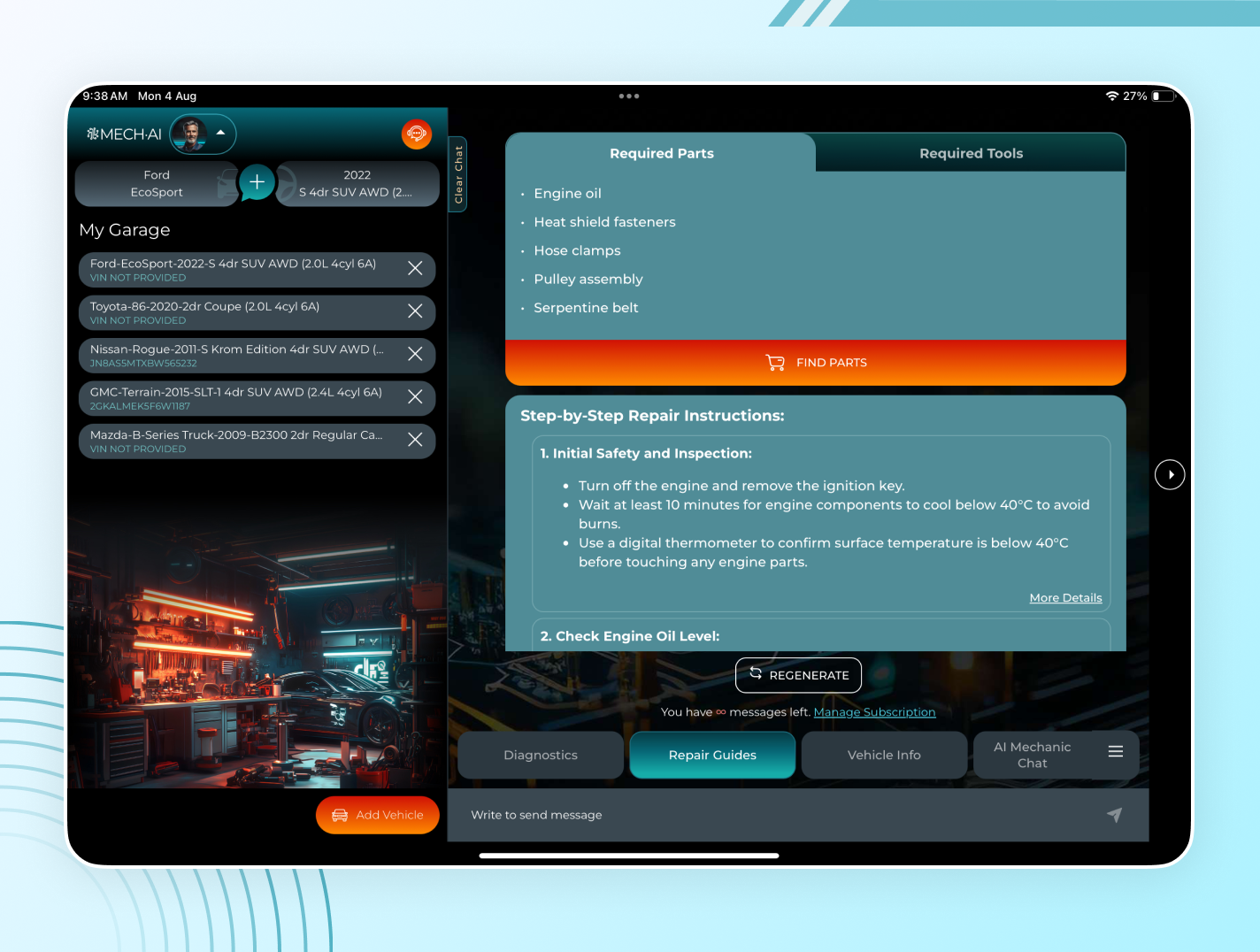
Task: Open the Vehicle Info tab
Action: [883, 755]
